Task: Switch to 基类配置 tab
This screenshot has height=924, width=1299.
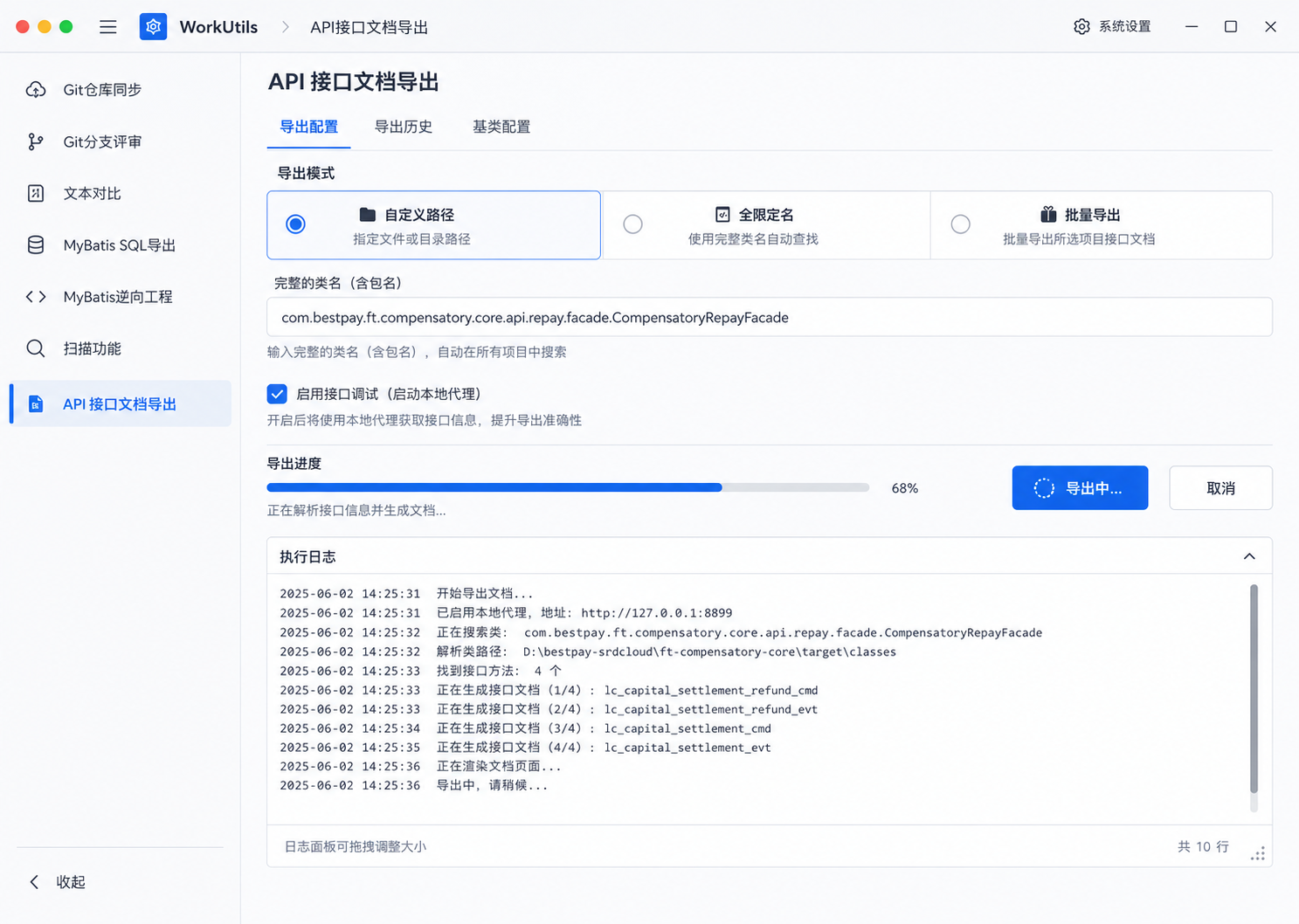Action: tap(501, 128)
